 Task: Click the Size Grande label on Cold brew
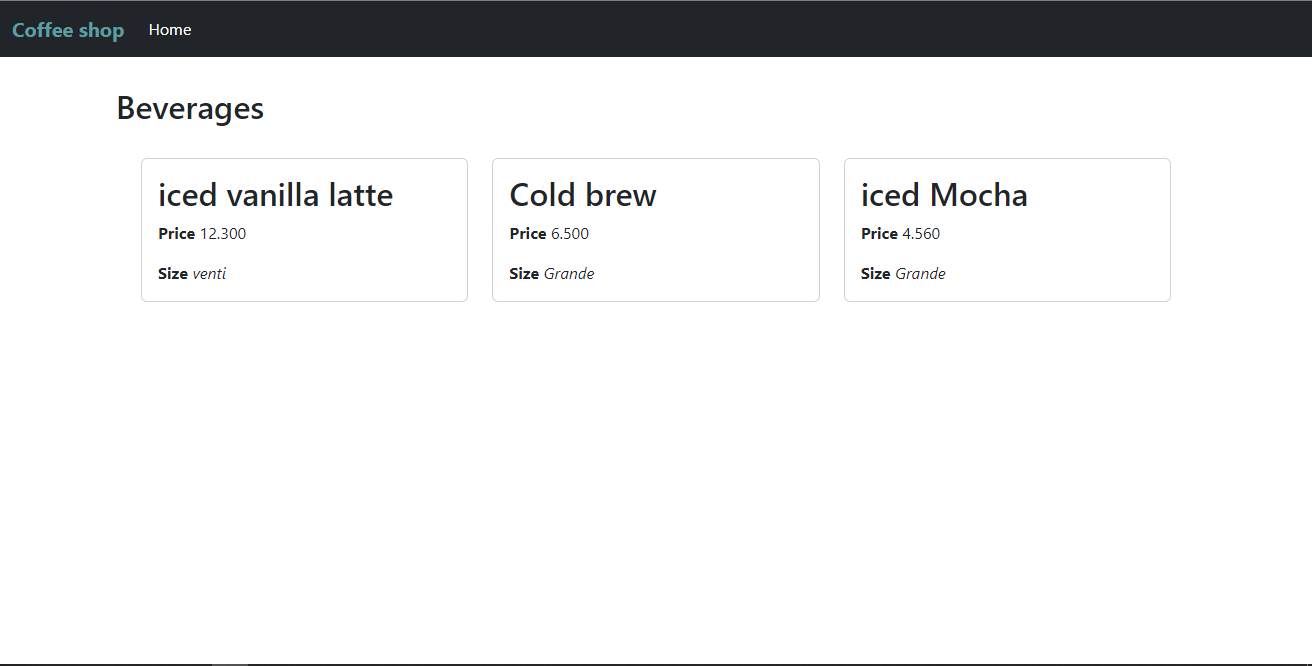click(551, 273)
